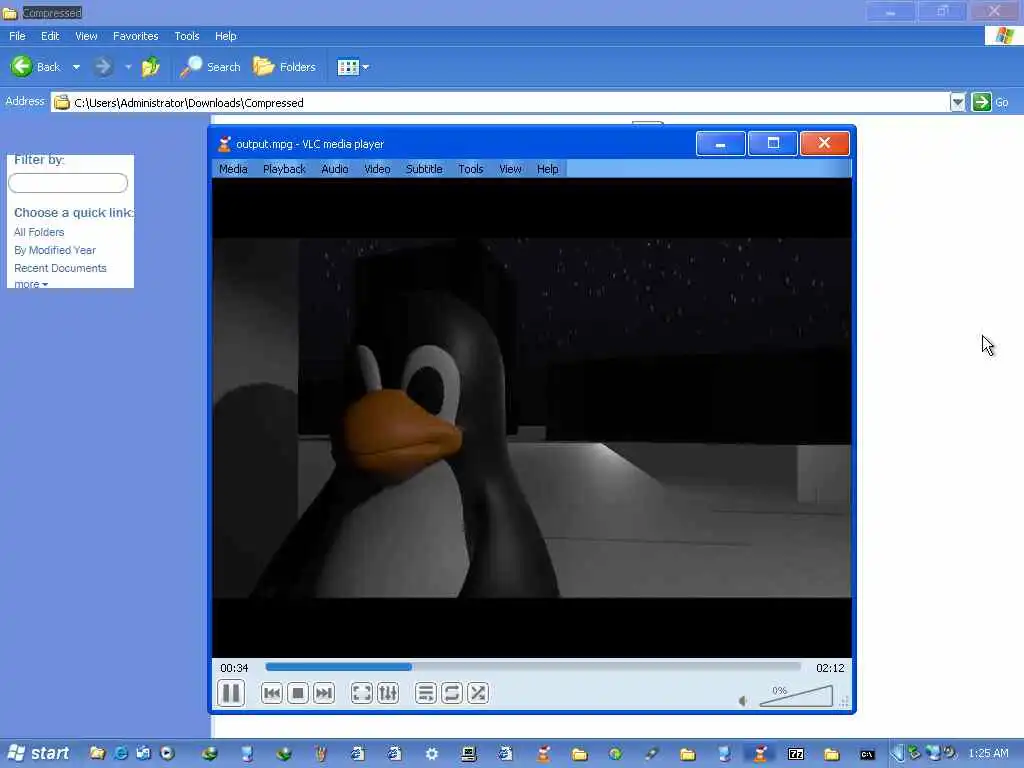This screenshot has width=1024, height=768.
Task: Switch to the 7z taskbar item
Action: pyautogui.click(x=796, y=754)
